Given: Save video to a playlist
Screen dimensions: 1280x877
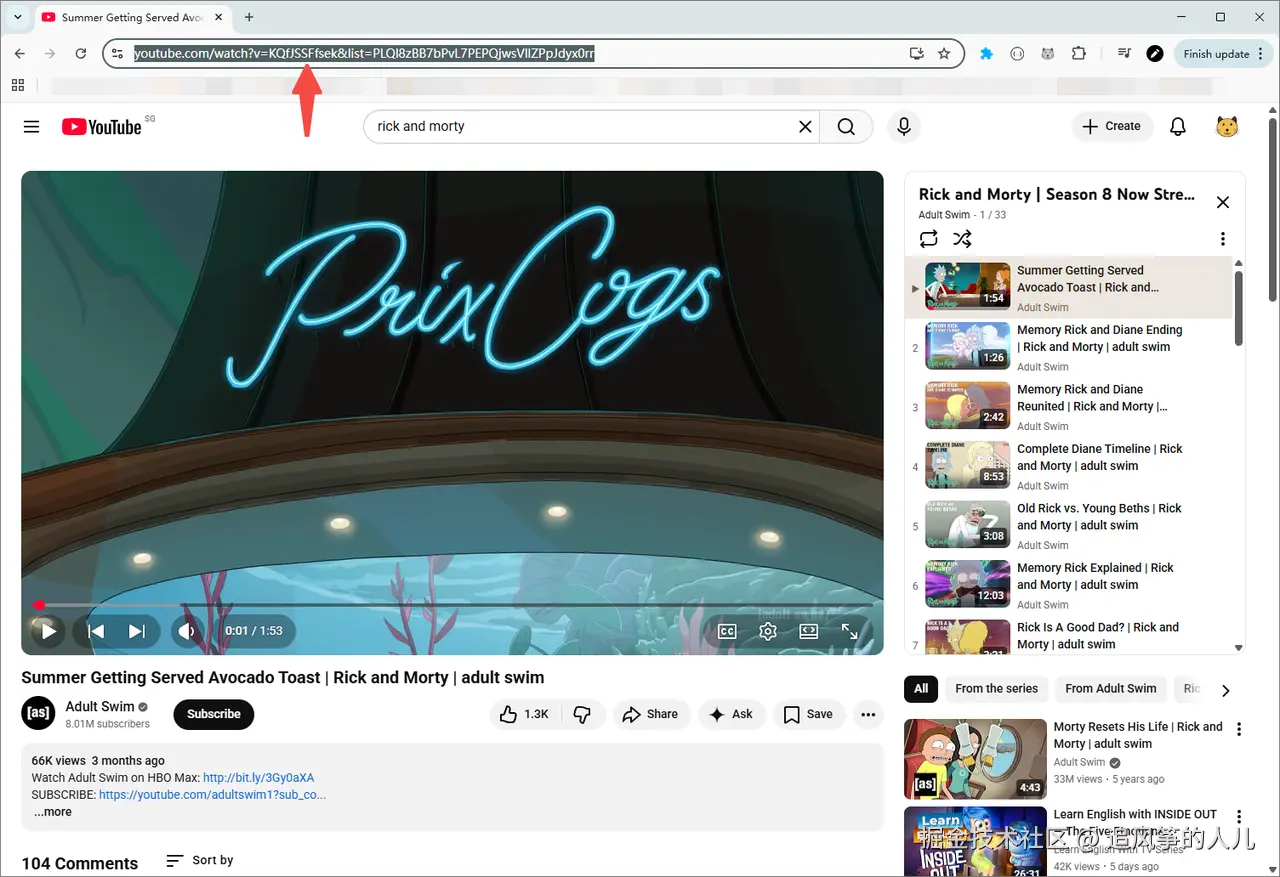Looking at the screenshot, I should pos(808,714).
